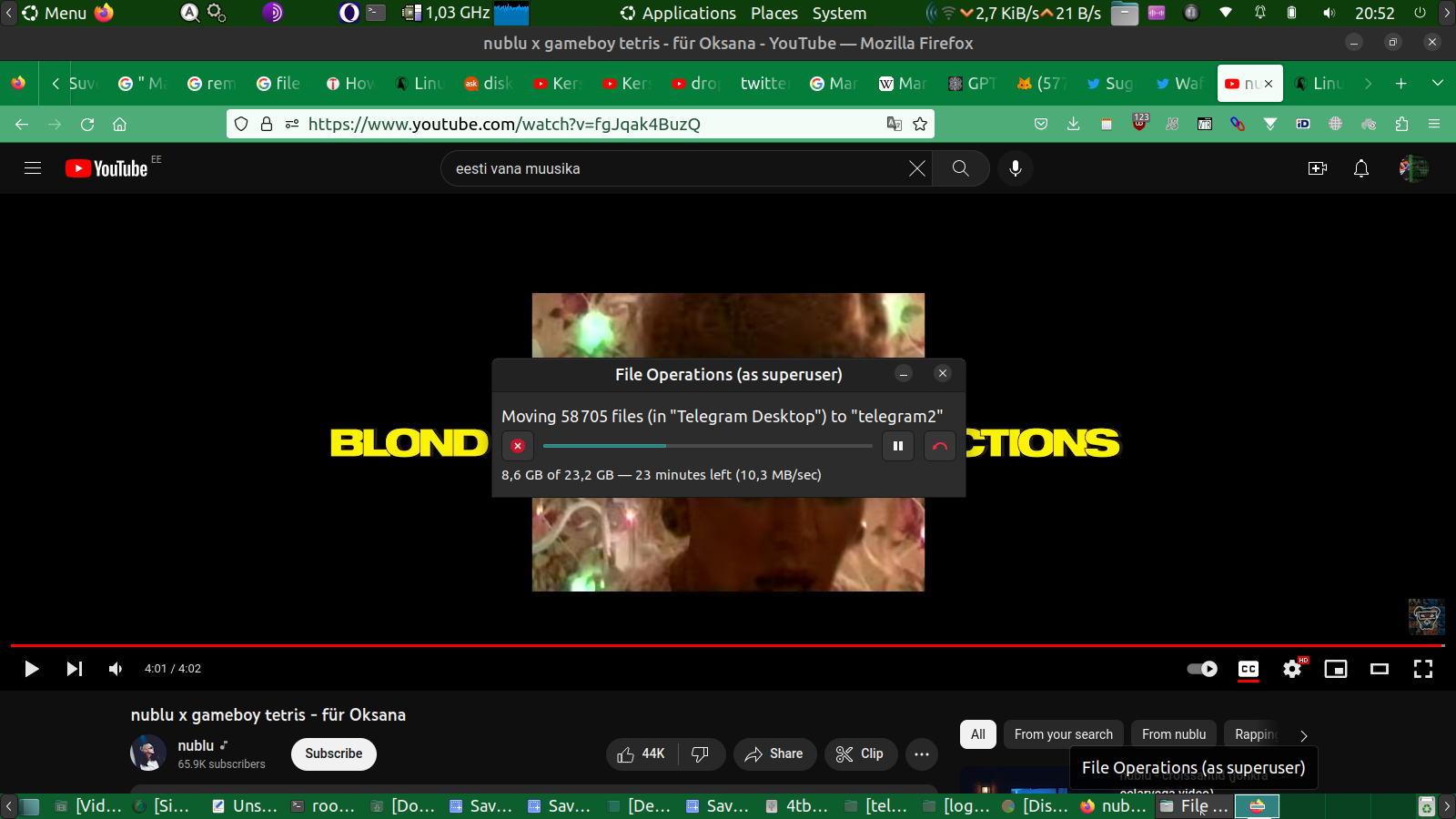This screenshot has width=1456, height=819.
Task: Go back one page in Firefox
Action: click(22, 125)
